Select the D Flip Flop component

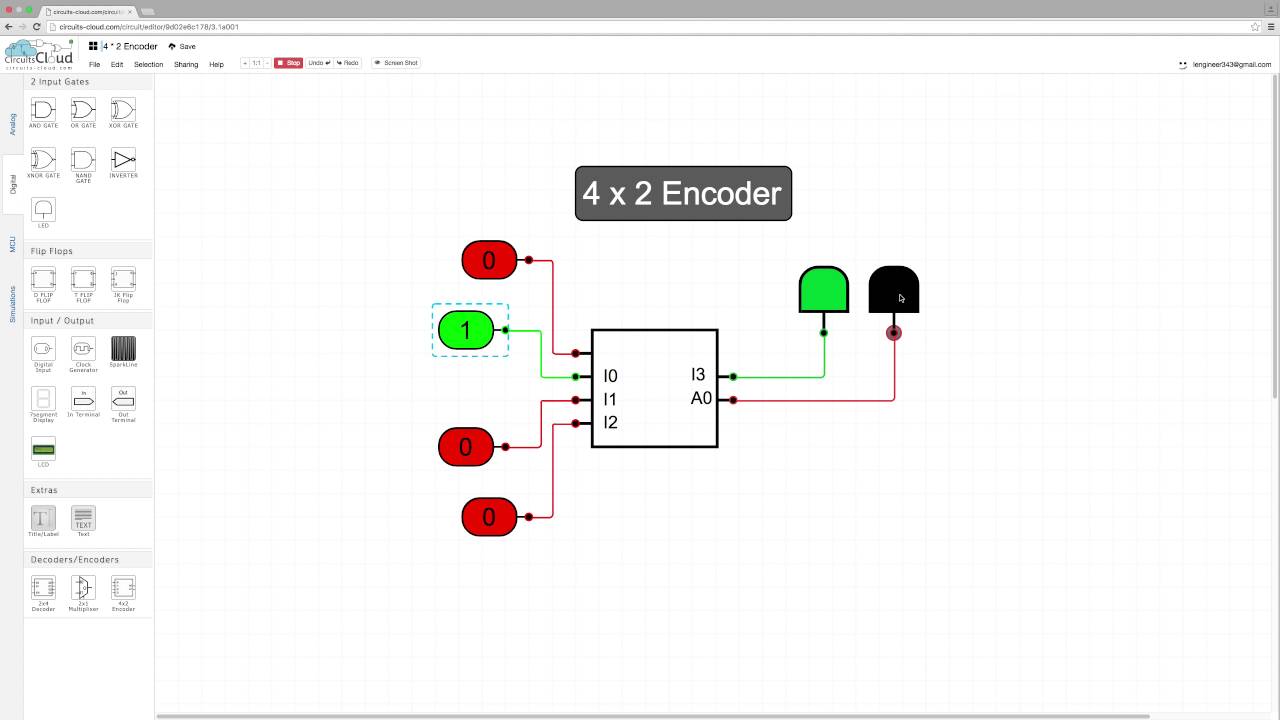pyautogui.click(x=43, y=283)
